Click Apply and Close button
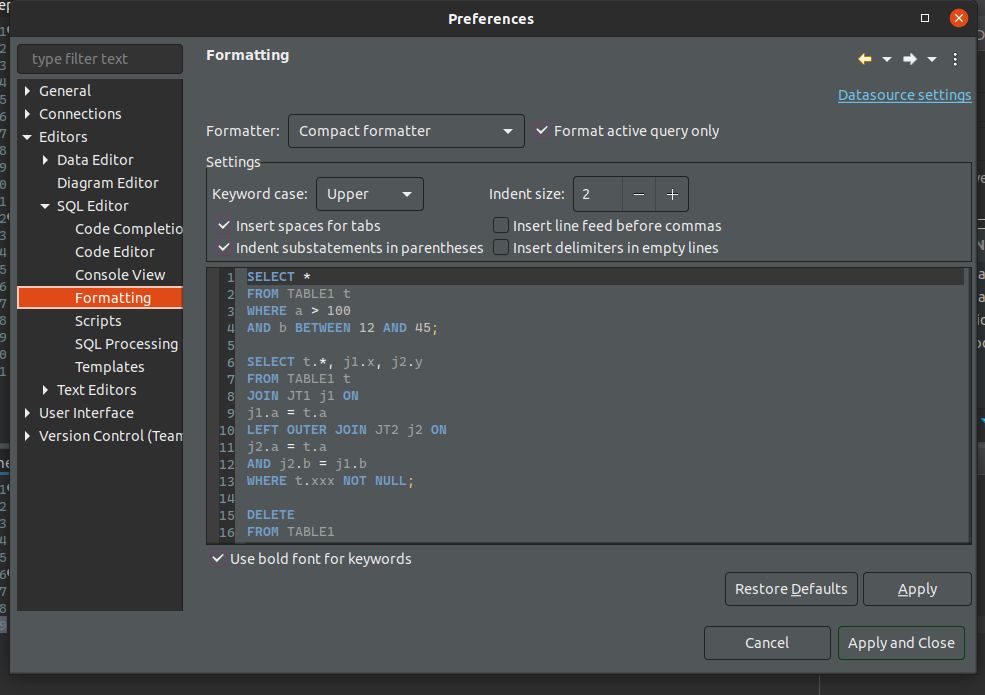 tap(901, 643)
